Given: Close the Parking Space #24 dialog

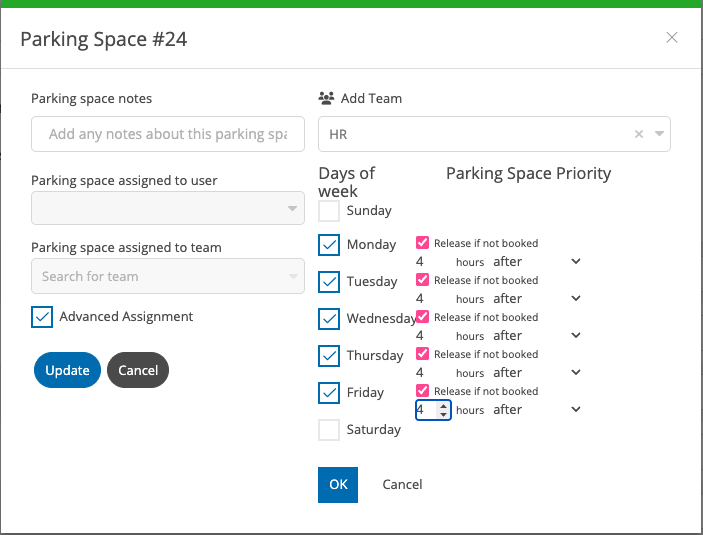Looking at the screenshot, I should 672,37.
